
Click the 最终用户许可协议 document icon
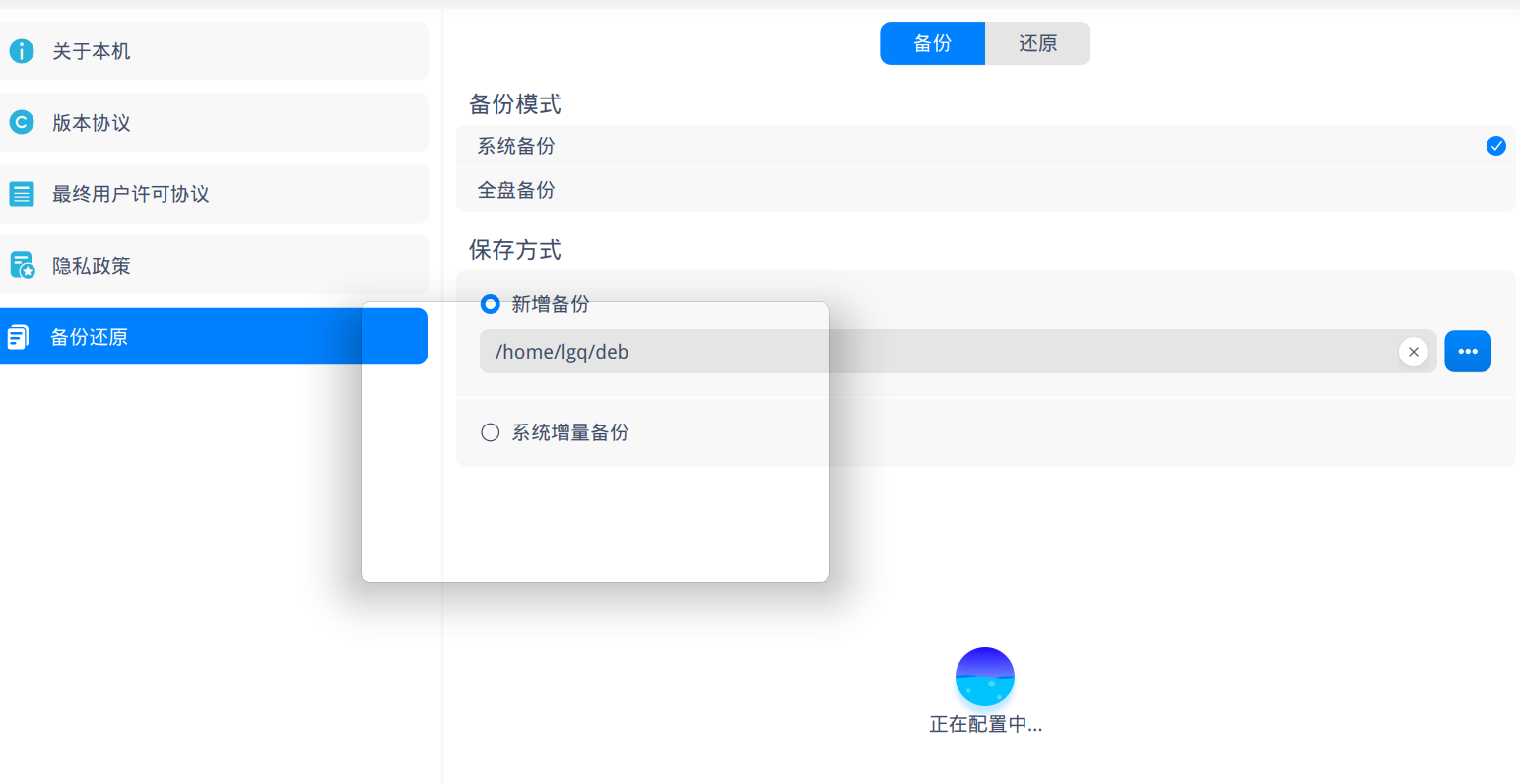(x=22, y=194)
